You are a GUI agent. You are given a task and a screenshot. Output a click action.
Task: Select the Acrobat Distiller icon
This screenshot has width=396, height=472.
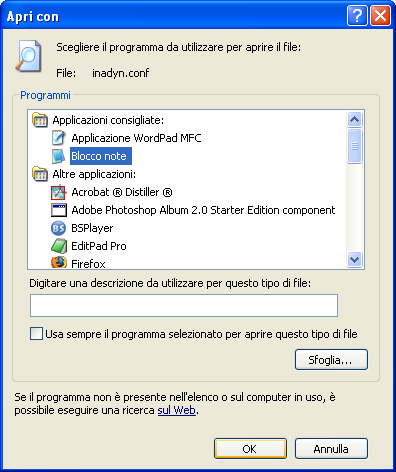coord(58,192)
